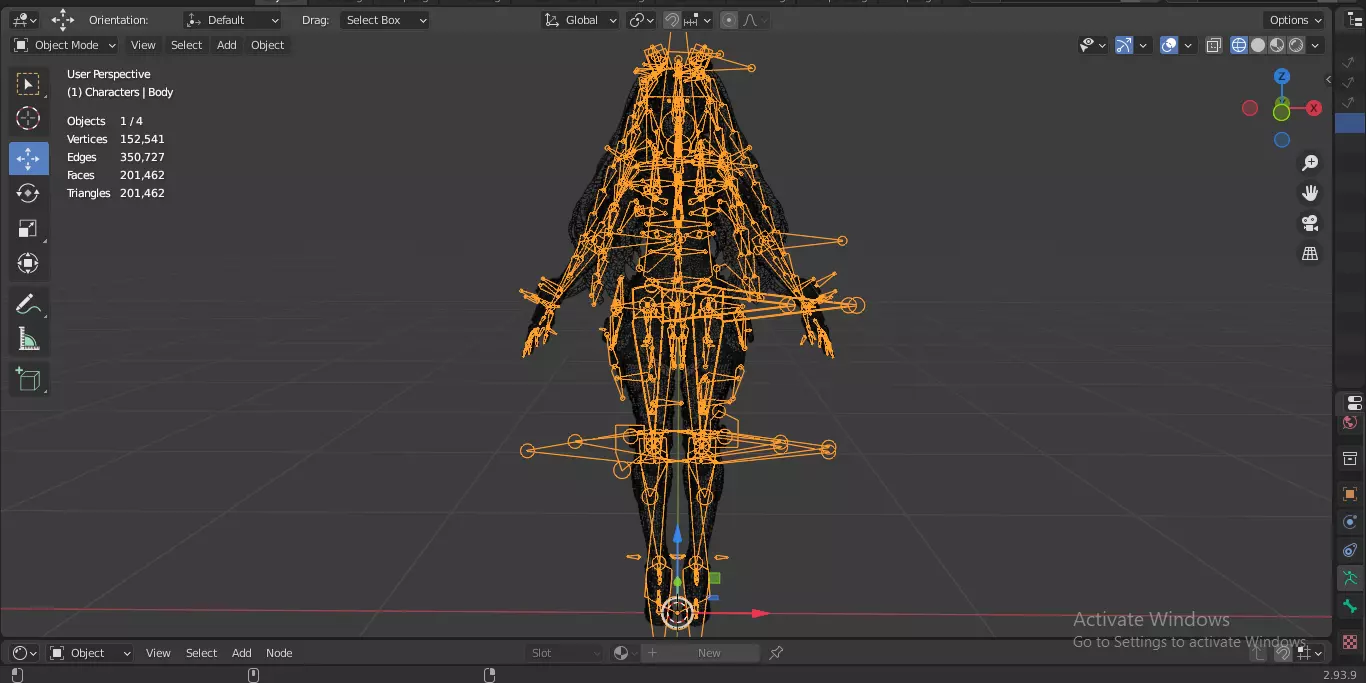
Task: Open the Collection properties tab icon
Action: pyautogui.click(x=1350, y=459)
